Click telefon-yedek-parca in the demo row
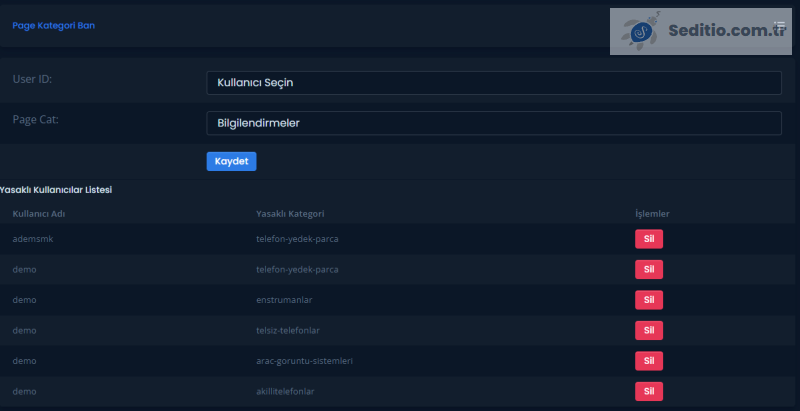This screenshot has width=800, height=411. click(297, 269)
